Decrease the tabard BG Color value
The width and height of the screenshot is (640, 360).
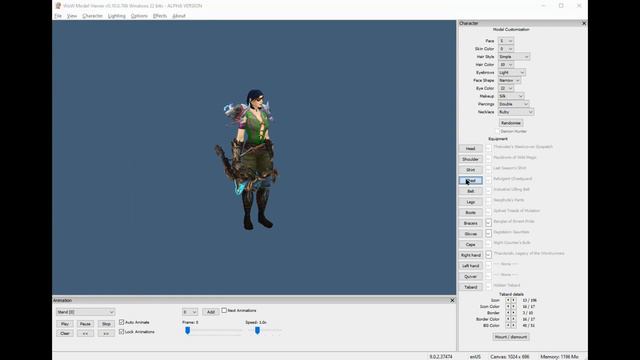[x=508, y=325]
